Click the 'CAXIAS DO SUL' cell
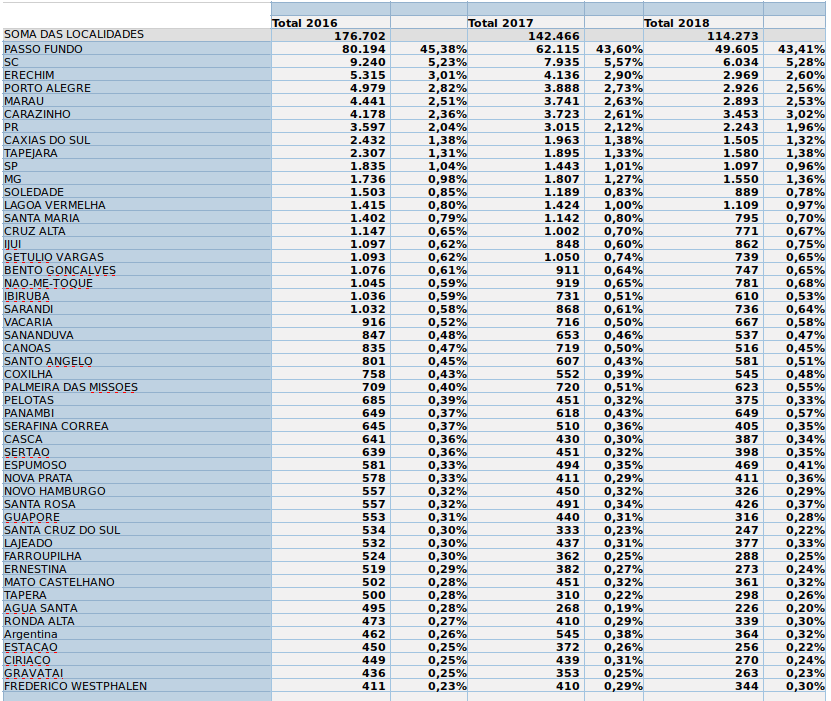The width and height of the screenshot is (831, 701). click(47, 140)
